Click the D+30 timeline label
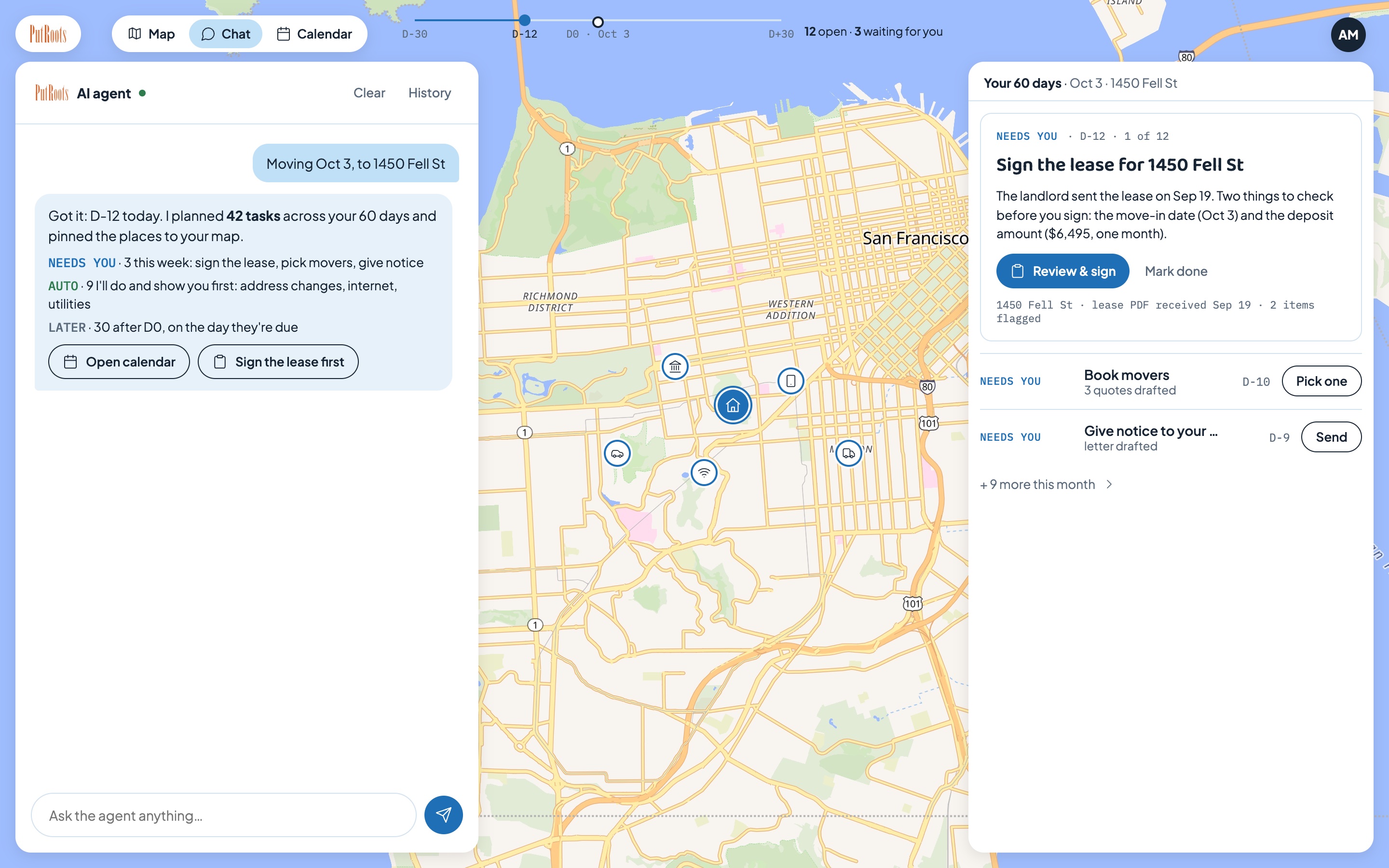Viewport: 1389px width, 868px height. pos(781,34)
